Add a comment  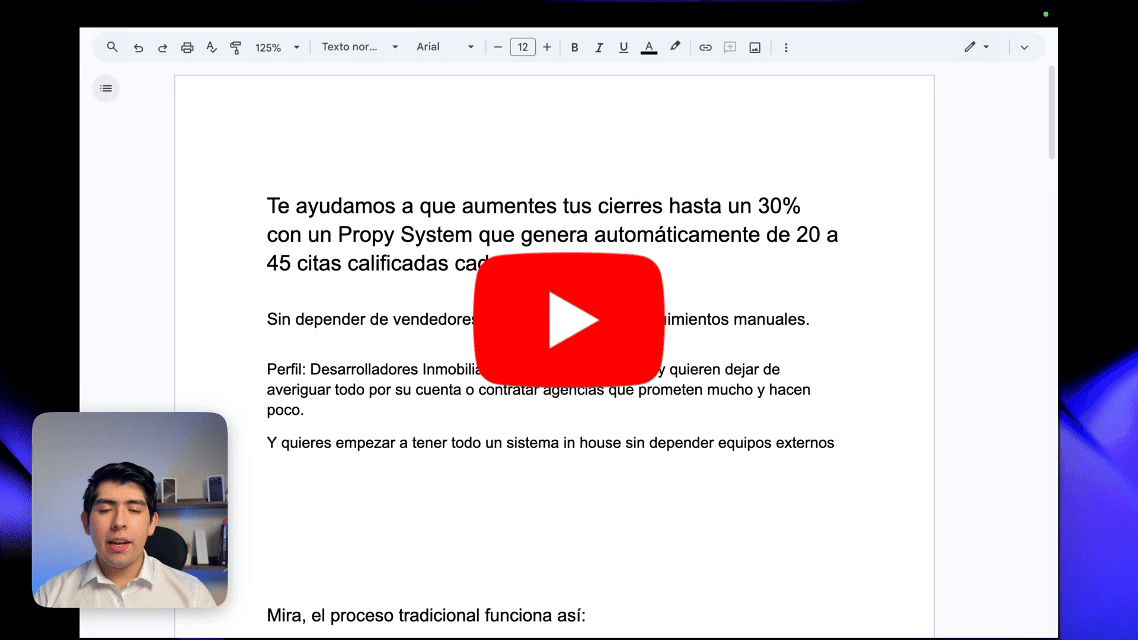pyautogui.click(x=730, y=47)
